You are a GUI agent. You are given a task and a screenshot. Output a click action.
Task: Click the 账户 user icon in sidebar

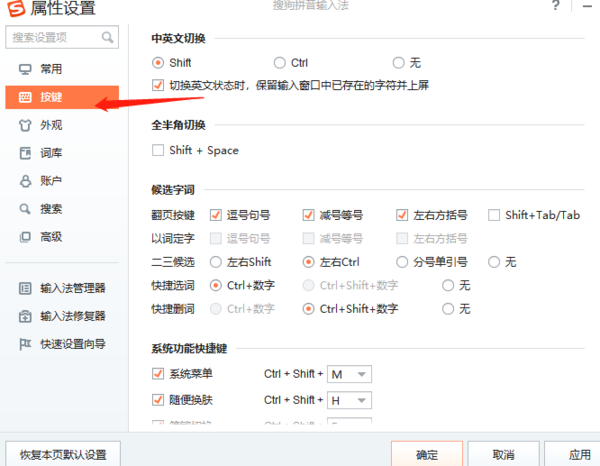(26, 181)
